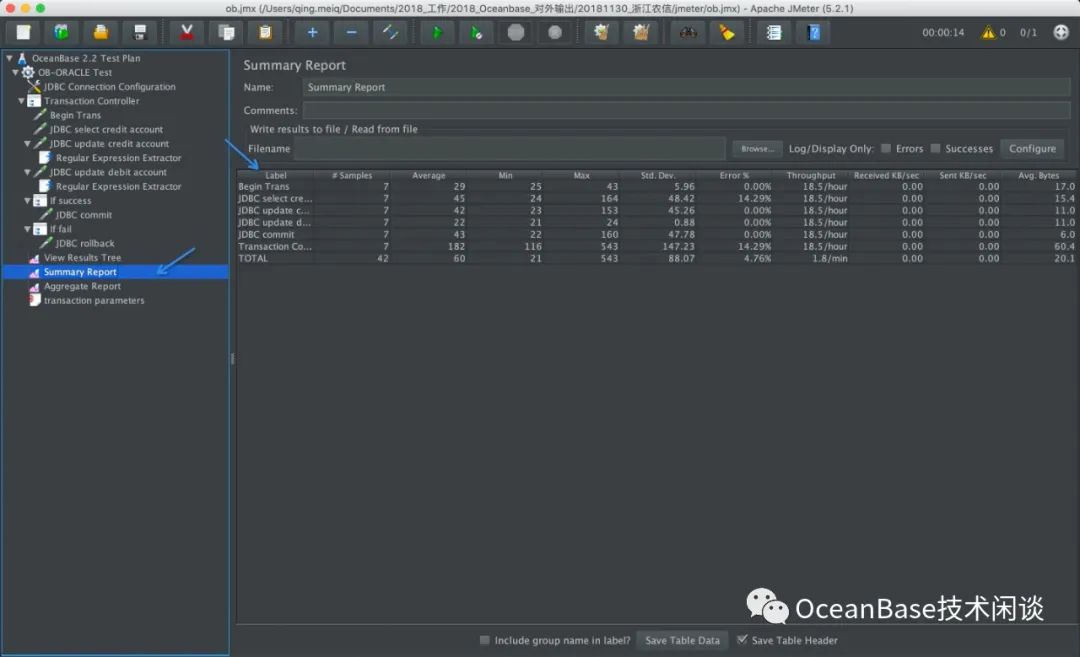Image resolution: width=1080 pixels, height=657 pixels.
Task: Select Aggregate Report in the tree
Action: (82, 286)
